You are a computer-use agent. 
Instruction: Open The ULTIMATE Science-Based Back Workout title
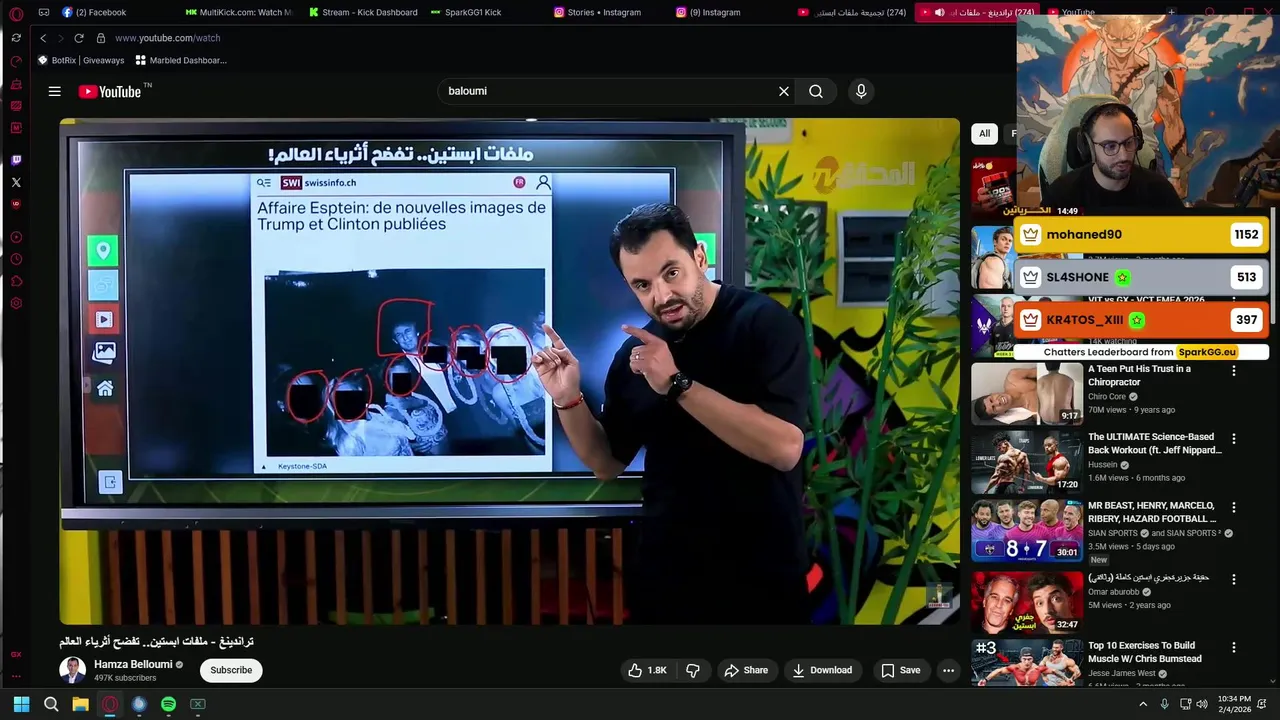[x=1155, y=443]
